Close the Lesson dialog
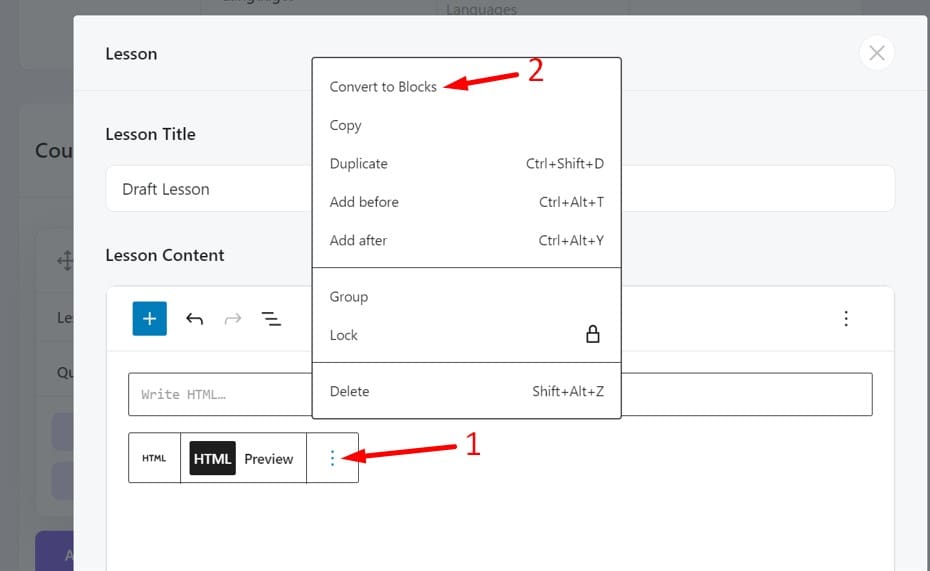Screen dimensions: 930x571 click(x=876, y=53)
